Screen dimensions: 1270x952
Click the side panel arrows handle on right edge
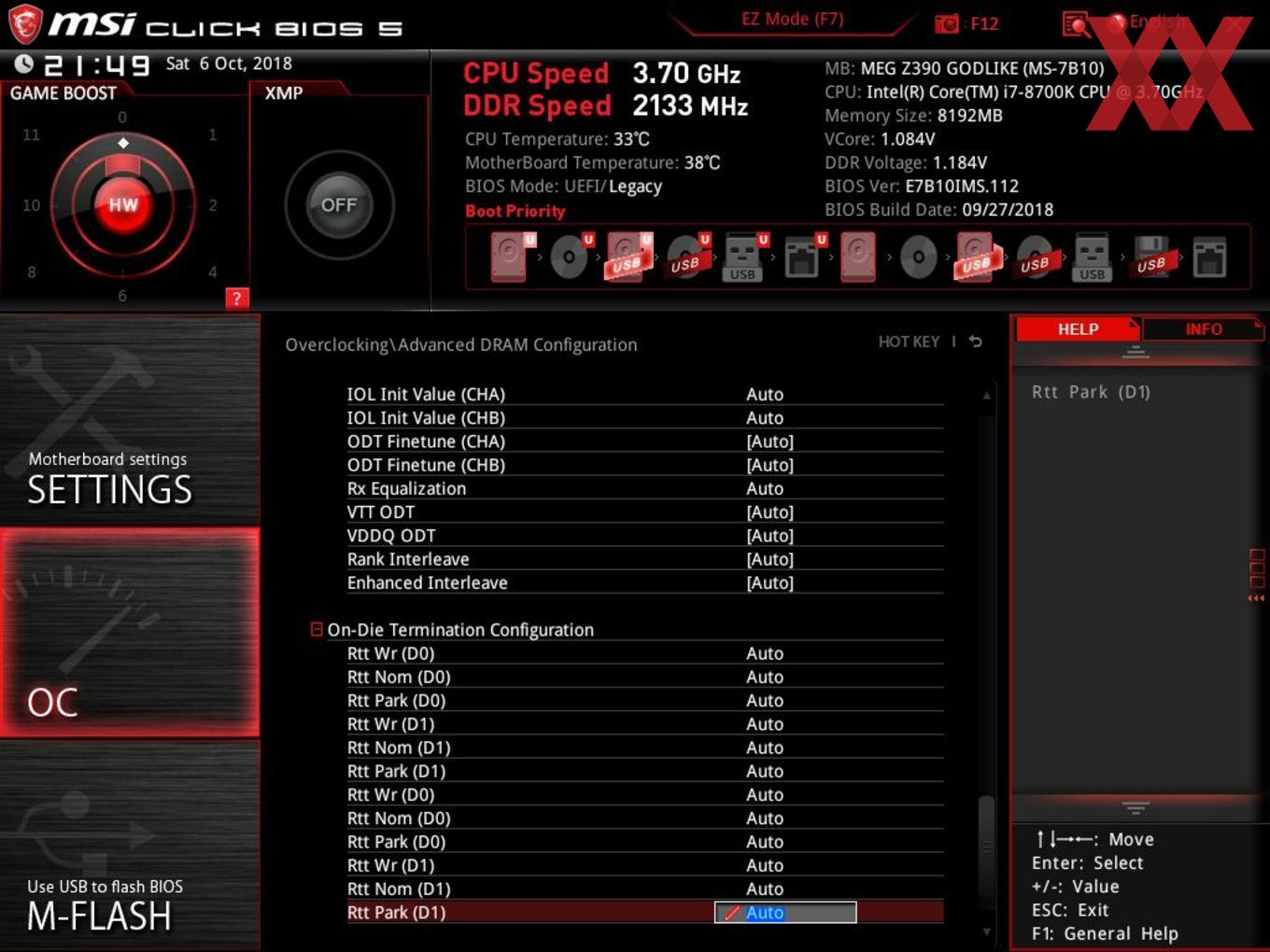(x=1256, y=576)
